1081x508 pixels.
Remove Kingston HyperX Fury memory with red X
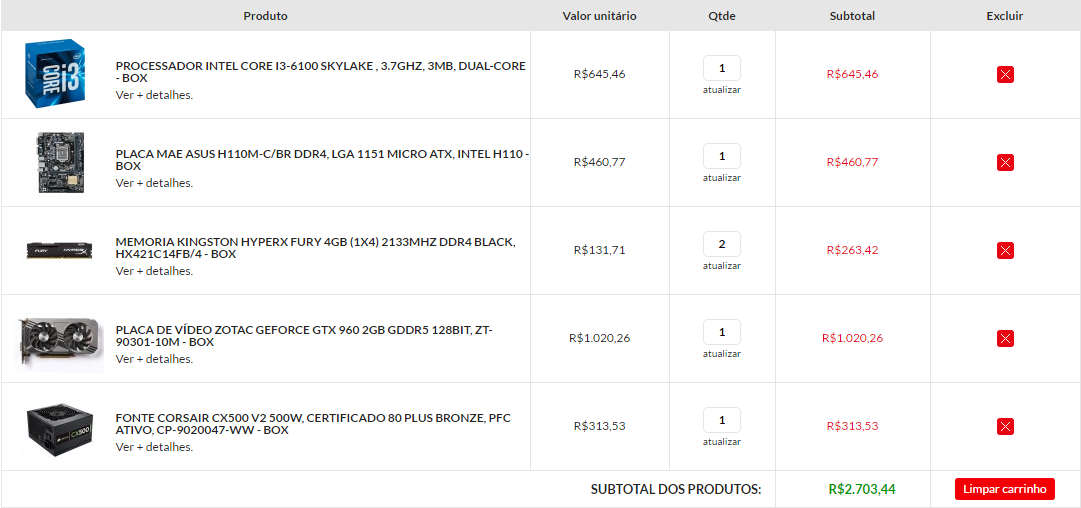pos(1004,250)
